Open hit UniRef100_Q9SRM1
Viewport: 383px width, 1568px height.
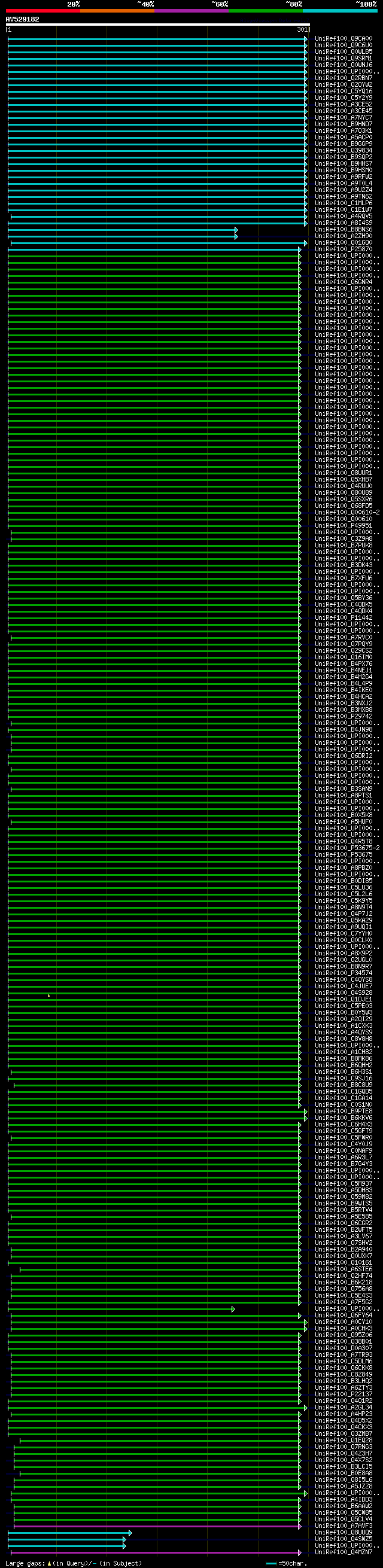pyautogui.click(x=344, y=59)
